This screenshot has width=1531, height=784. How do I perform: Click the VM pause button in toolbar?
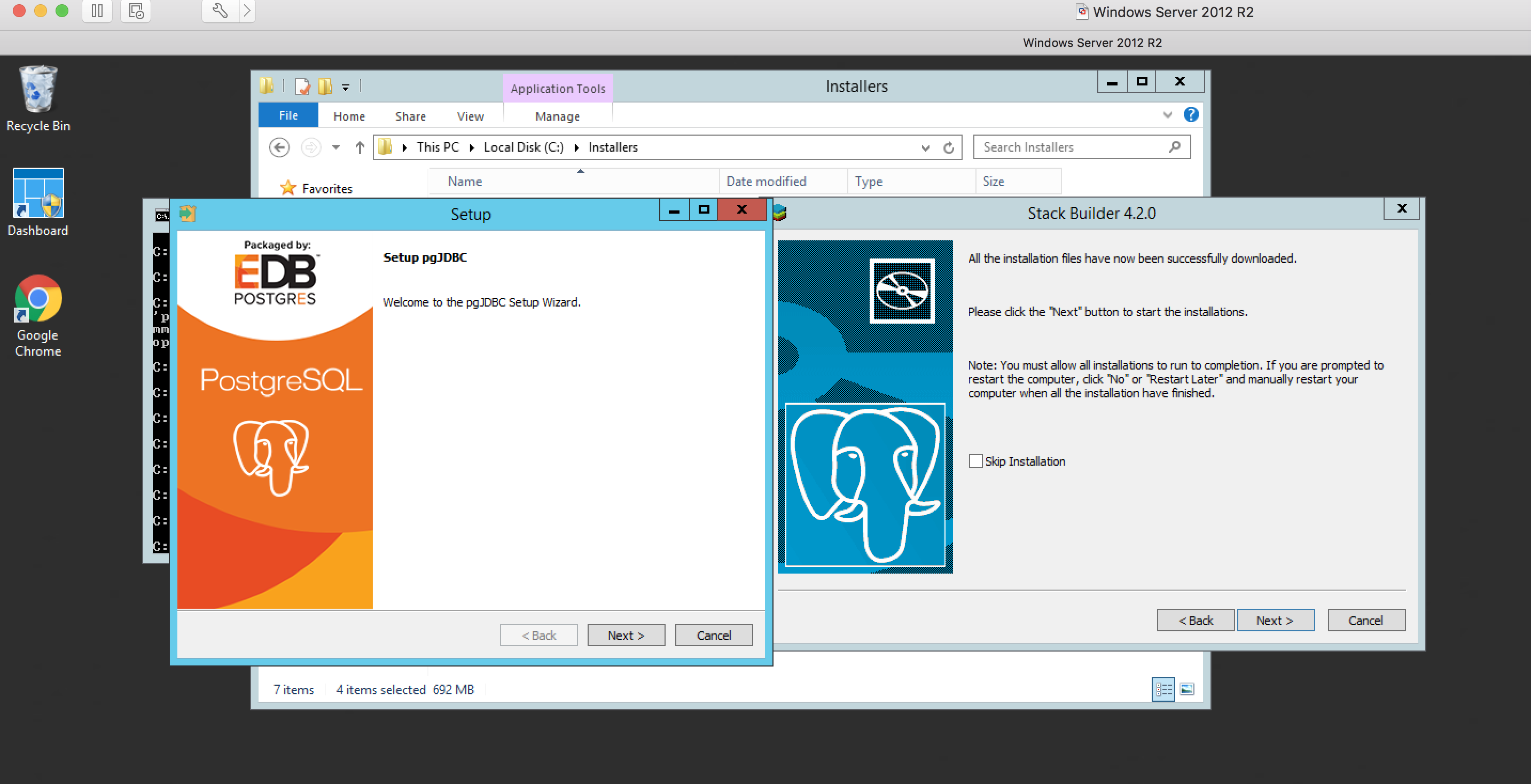[97, 11]
